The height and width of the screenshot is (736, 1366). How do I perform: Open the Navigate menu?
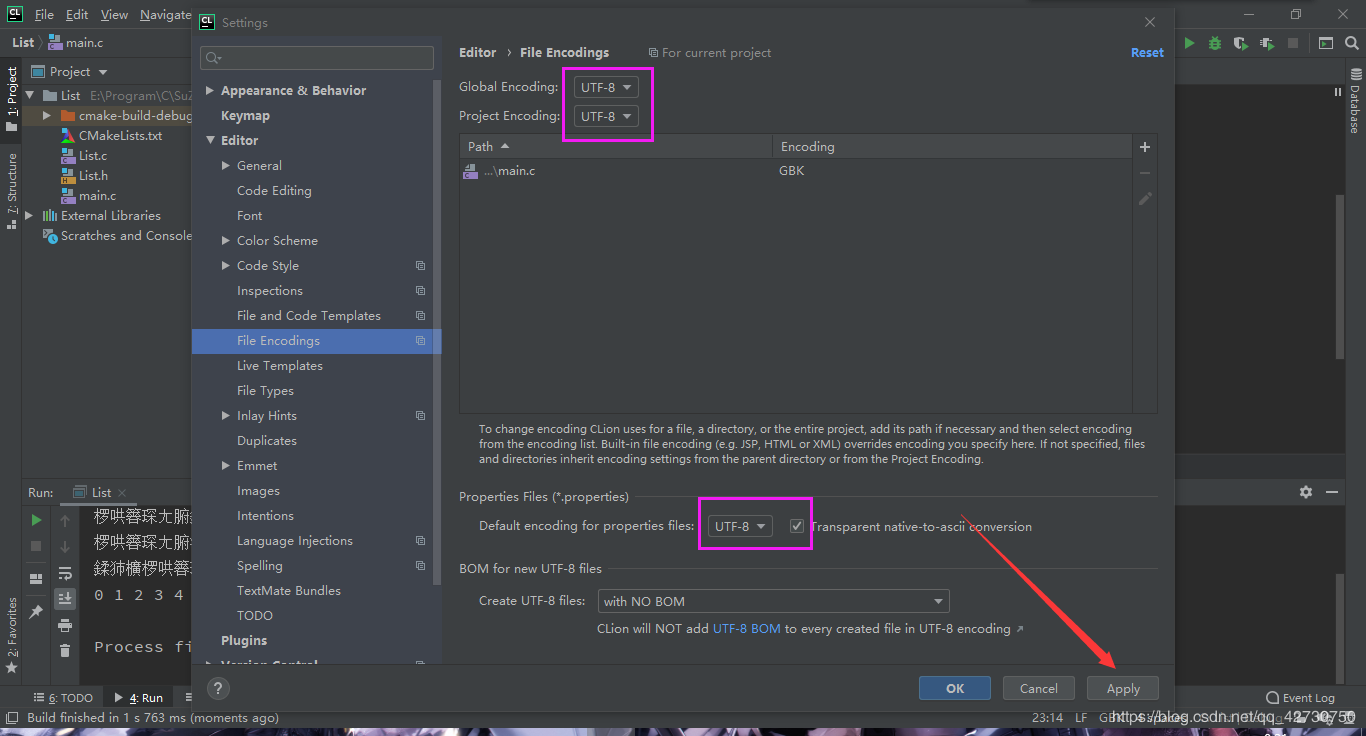click(x=165, y=15)
